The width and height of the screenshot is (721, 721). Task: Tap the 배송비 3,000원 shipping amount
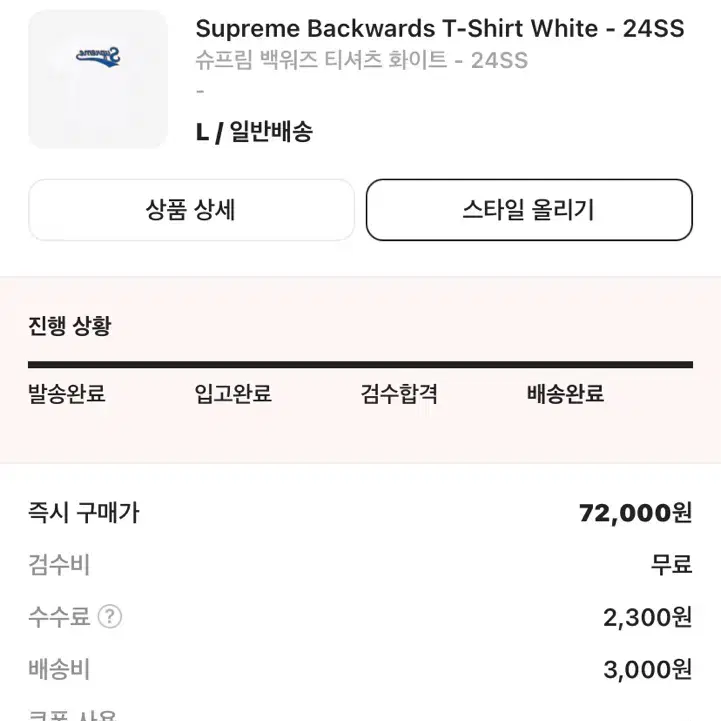click(x=647, y=670)
